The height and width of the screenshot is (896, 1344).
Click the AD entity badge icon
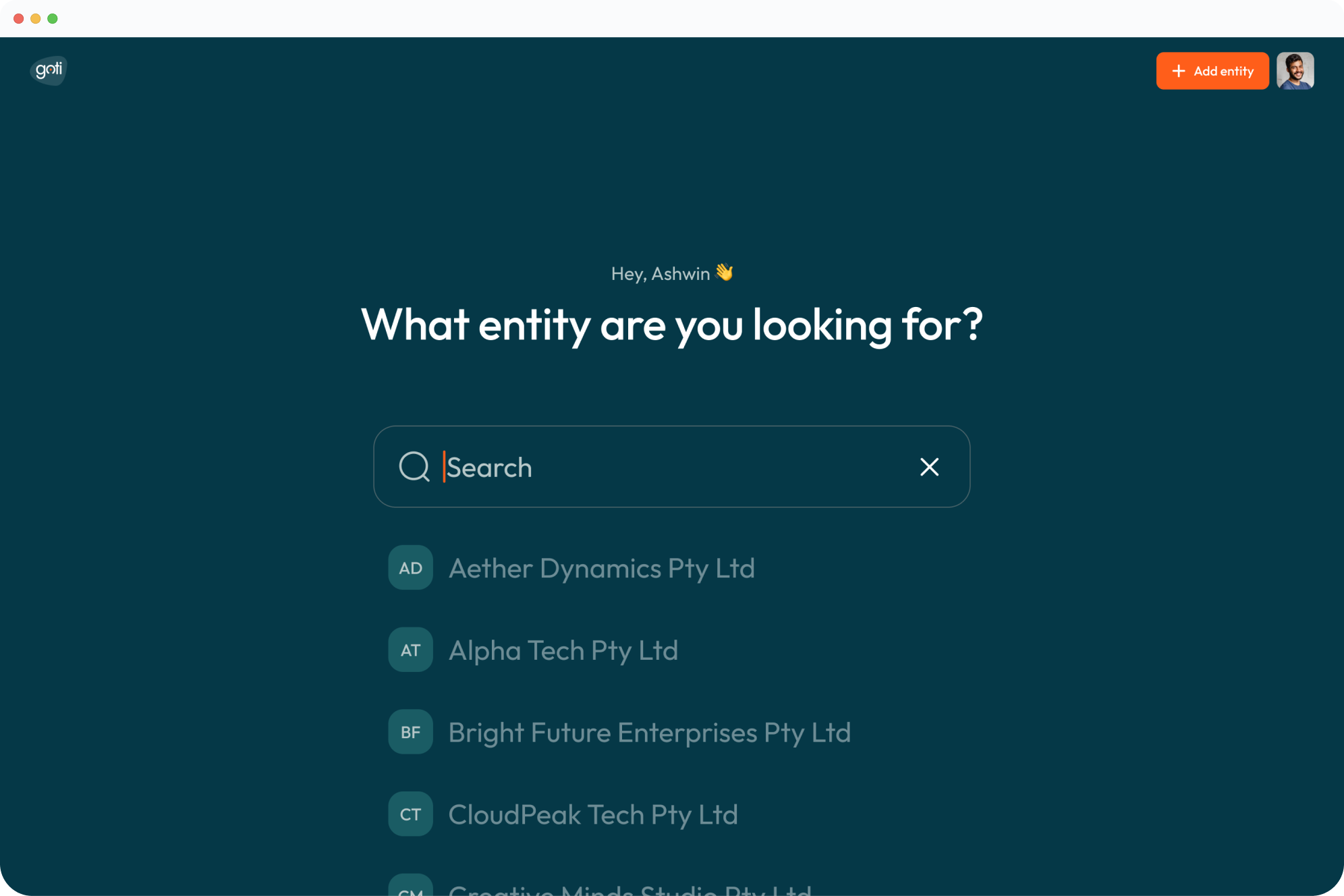(410, 567)
